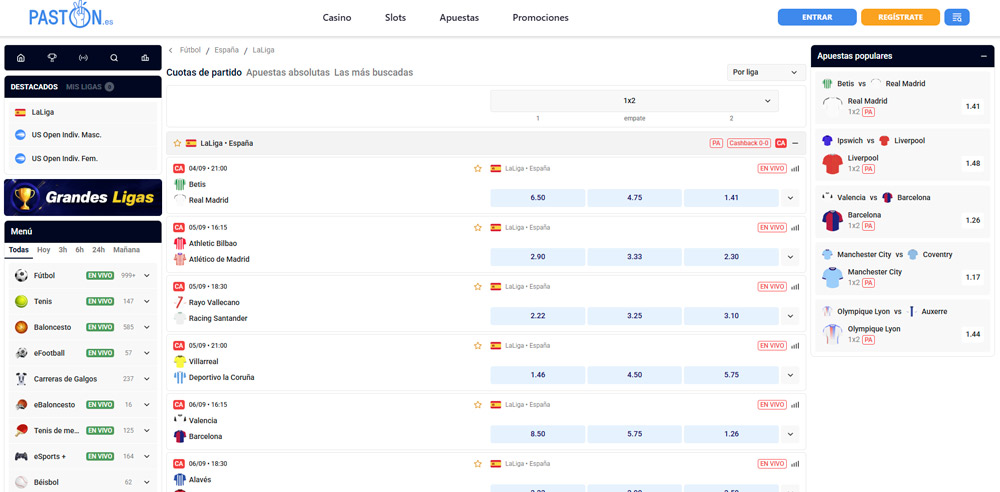The height and width of the screenshot is (492, 1000).
Task: Switch to Apuestas absolutas tab
Action: point(288,73)
